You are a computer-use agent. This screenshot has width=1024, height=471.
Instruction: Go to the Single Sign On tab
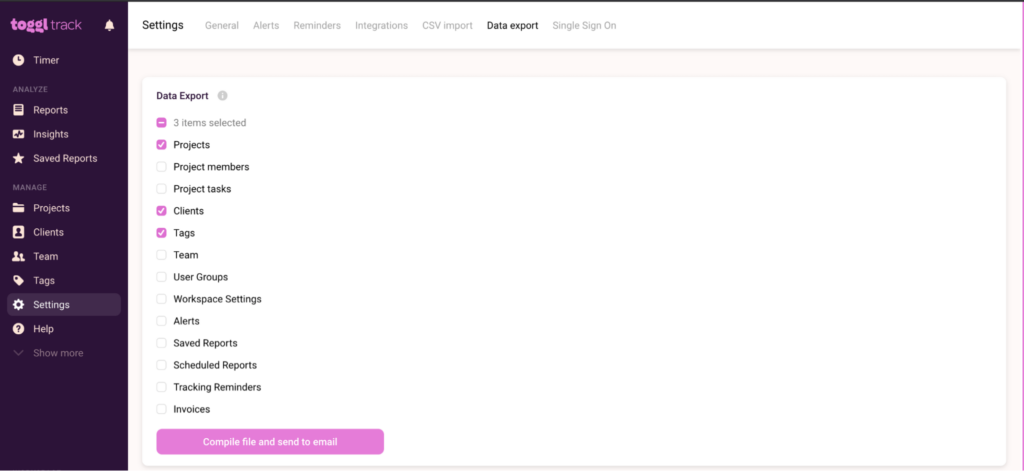click(584, 25)
